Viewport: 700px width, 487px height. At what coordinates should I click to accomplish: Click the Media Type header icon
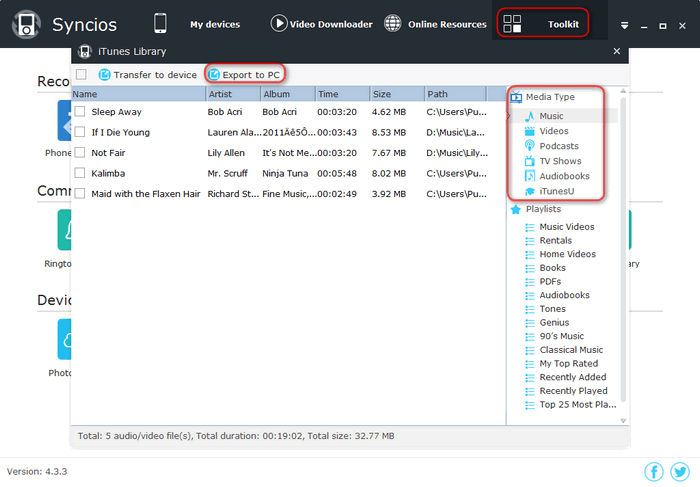click(516, 97)
